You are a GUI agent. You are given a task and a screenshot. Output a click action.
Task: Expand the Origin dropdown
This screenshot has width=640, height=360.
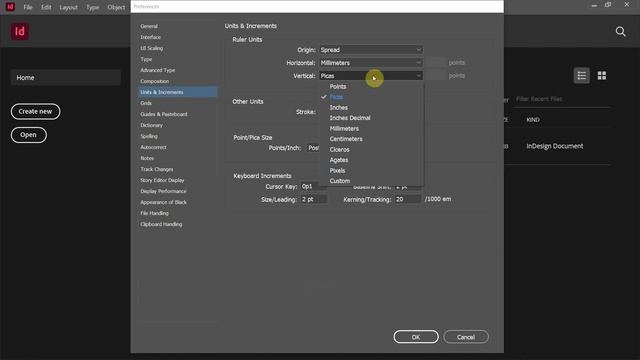pos(371,50)
